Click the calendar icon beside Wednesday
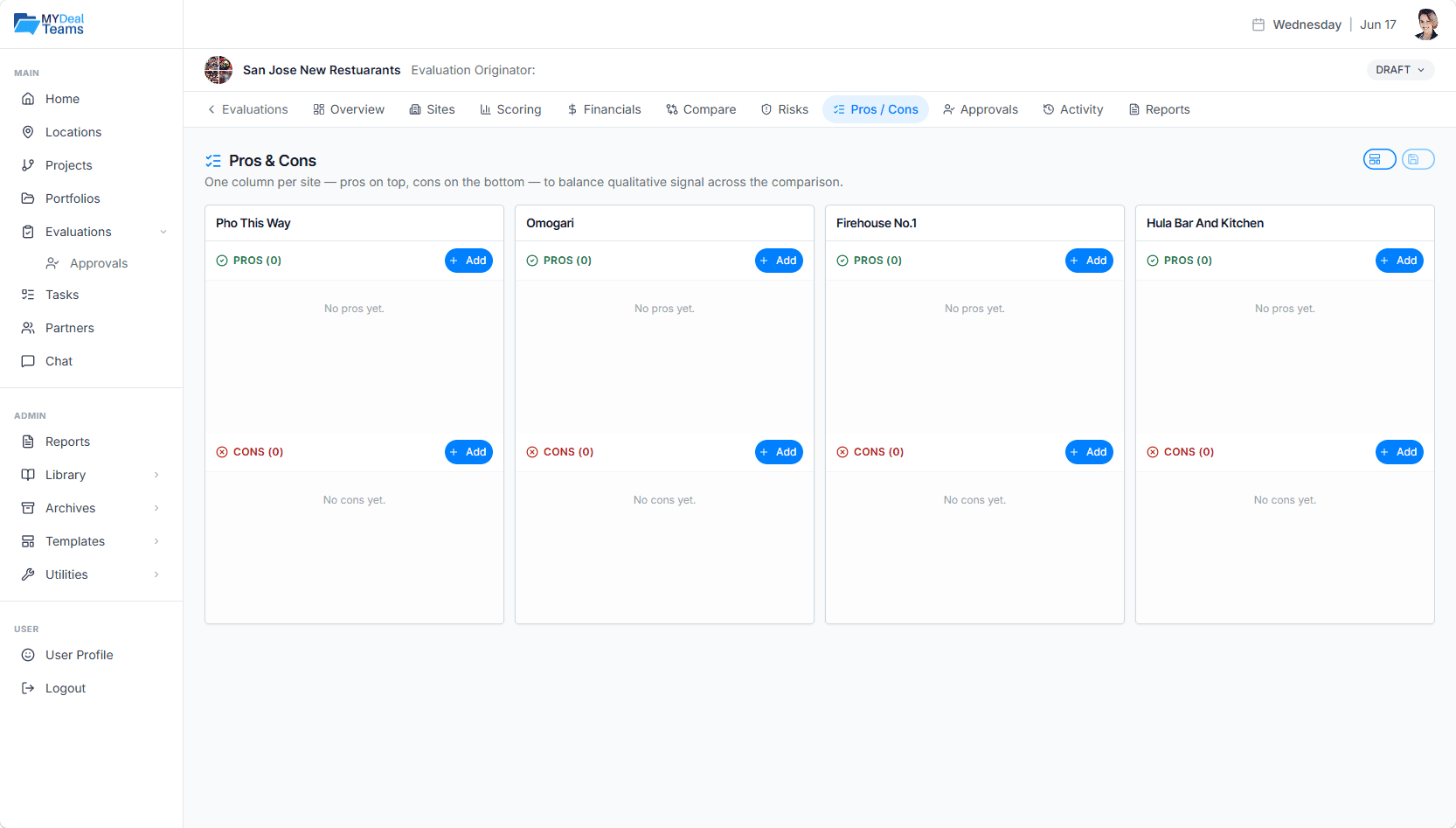 [x=1258, y=24]
